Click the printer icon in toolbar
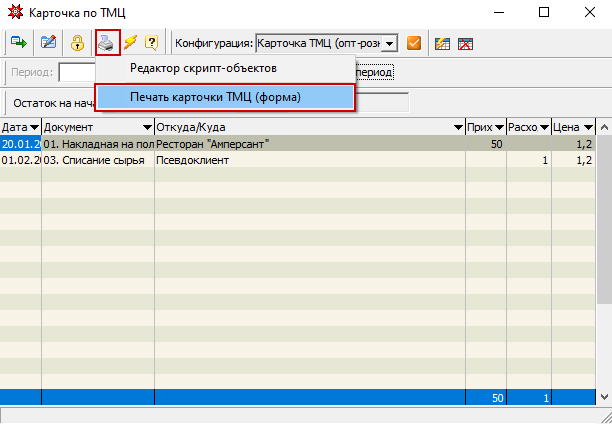This screenshot has height=424, width=612. [x=107, y=43]
